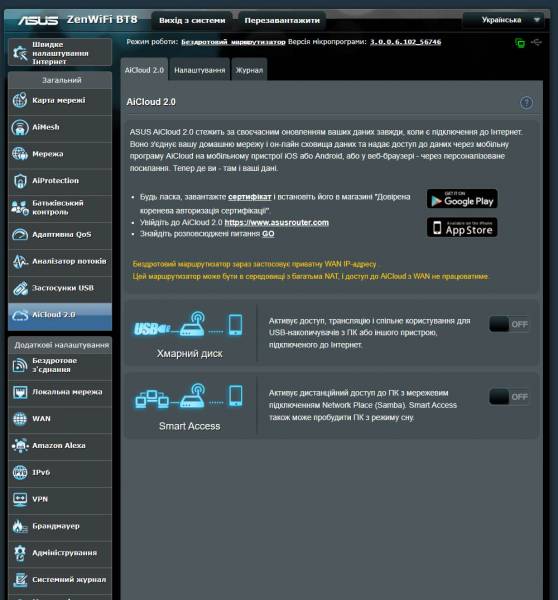Open the Google Play badge
The image size is (558, 600).
coord(462,199)
